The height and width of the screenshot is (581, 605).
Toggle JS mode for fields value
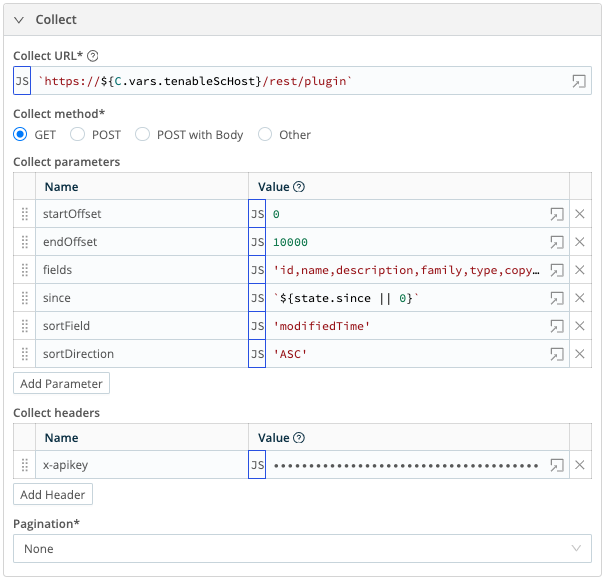click(x=257, y=270)
